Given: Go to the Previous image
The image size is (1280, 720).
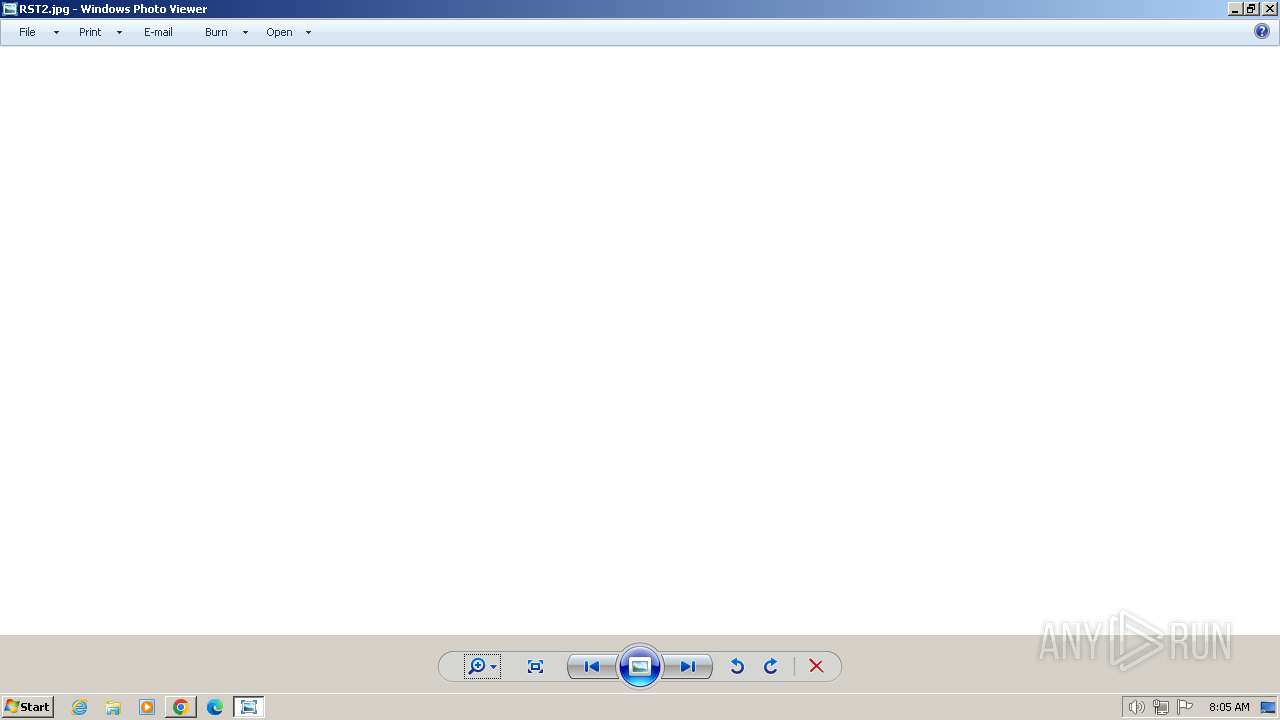Looking at the screenshot, I should click(x=592, y=666).
